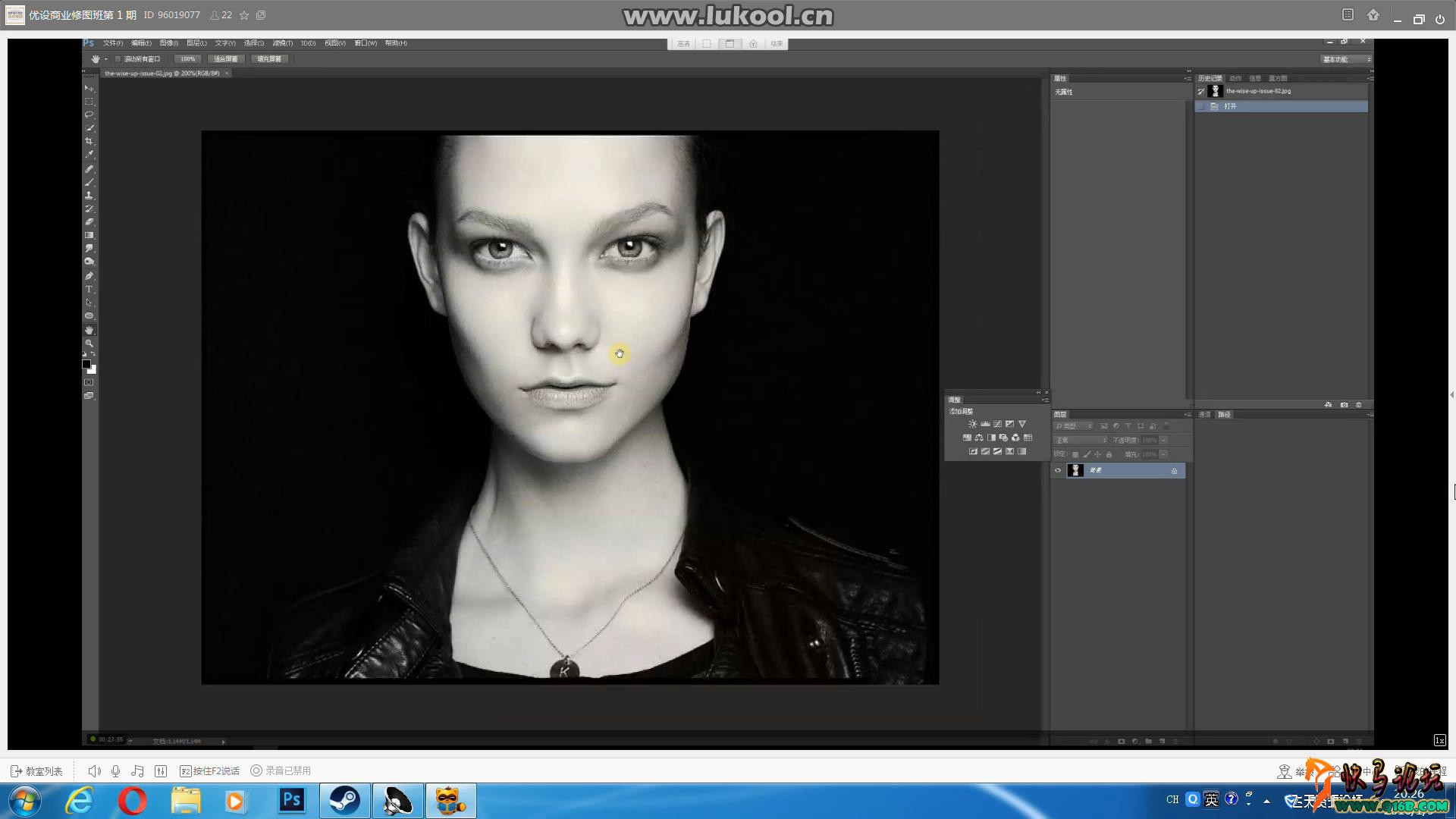The height and width of the screenshot is (819, 1456).
Task: Select the 背景 layer thumbnail
Action: point(1075,470)
